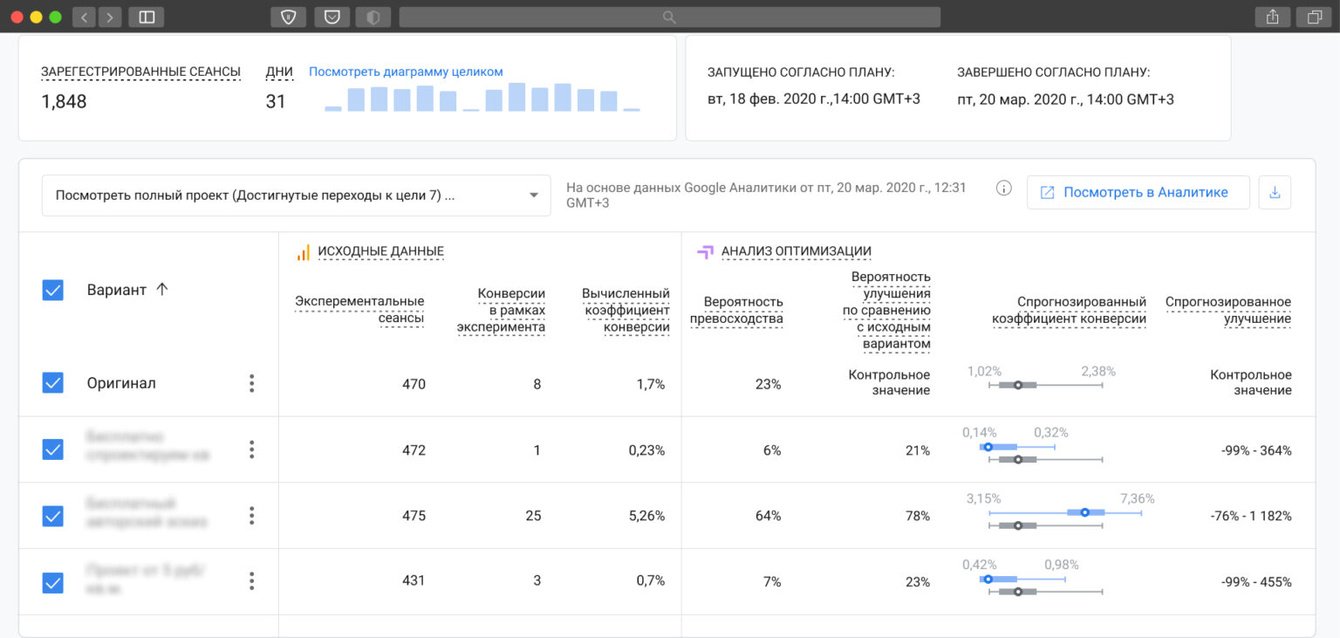Click the download report icon button

tap(1274, 193)
